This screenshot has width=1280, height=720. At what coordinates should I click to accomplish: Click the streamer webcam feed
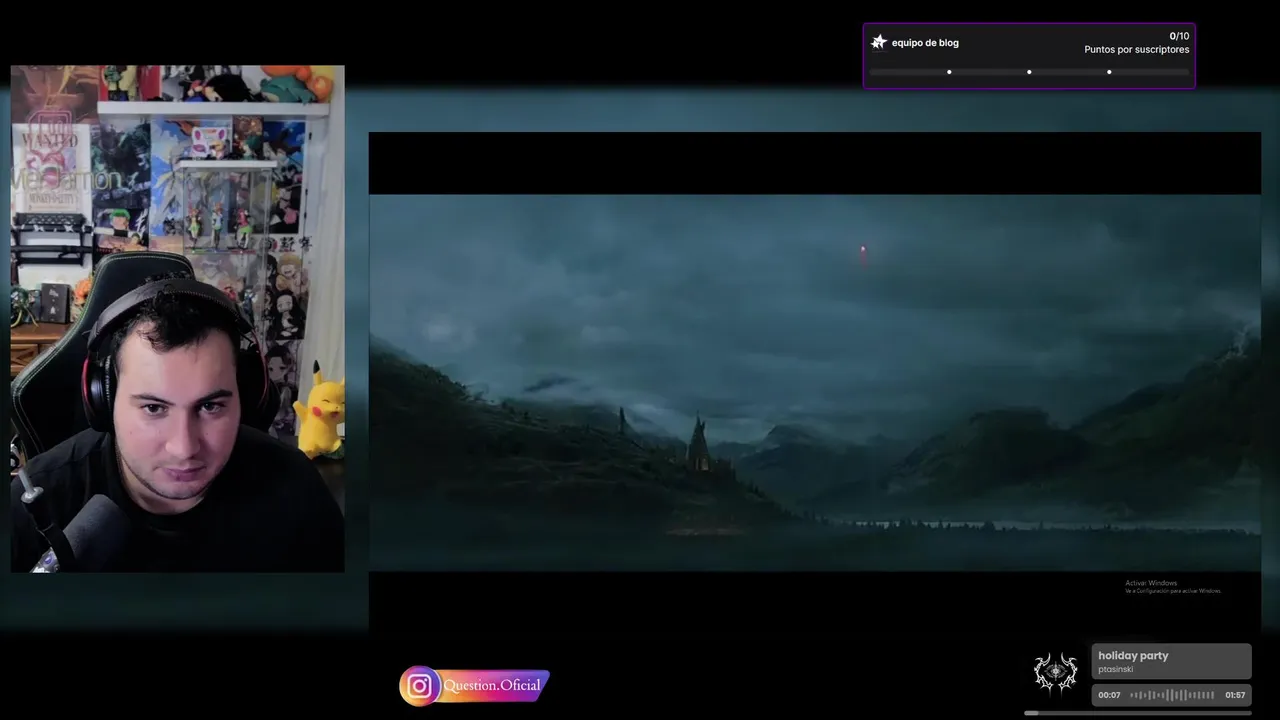coord(177,319)
